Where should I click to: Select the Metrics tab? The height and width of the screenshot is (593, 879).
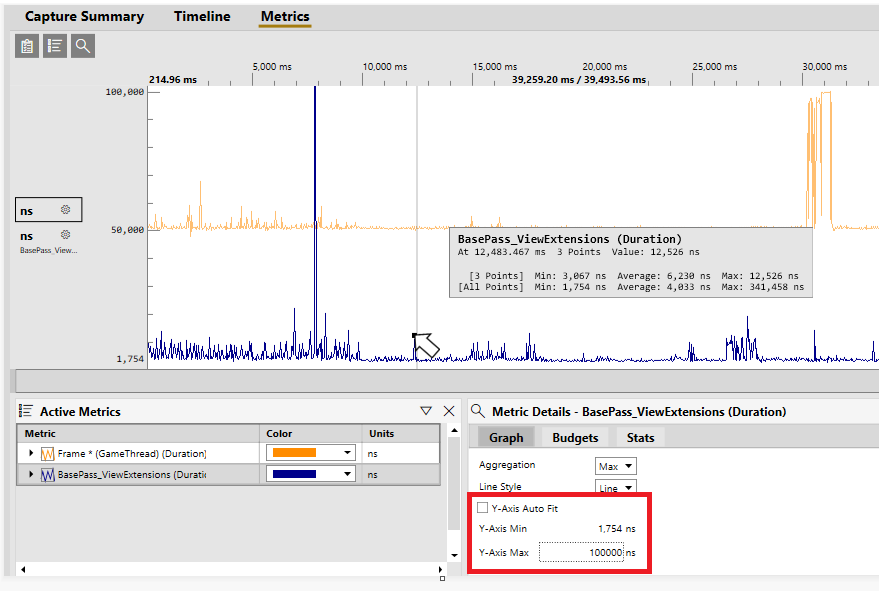pos(285,16)
